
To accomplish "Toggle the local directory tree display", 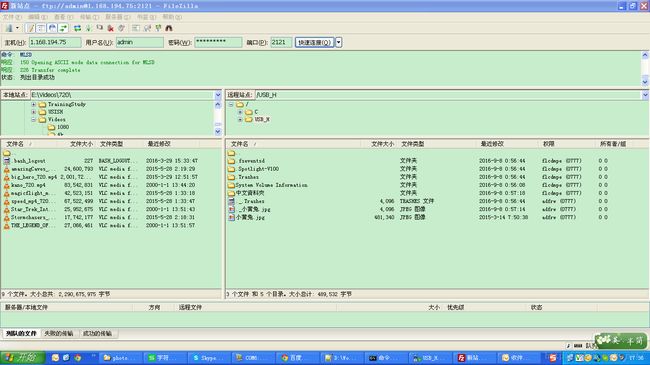I will [x=41, y=28].
